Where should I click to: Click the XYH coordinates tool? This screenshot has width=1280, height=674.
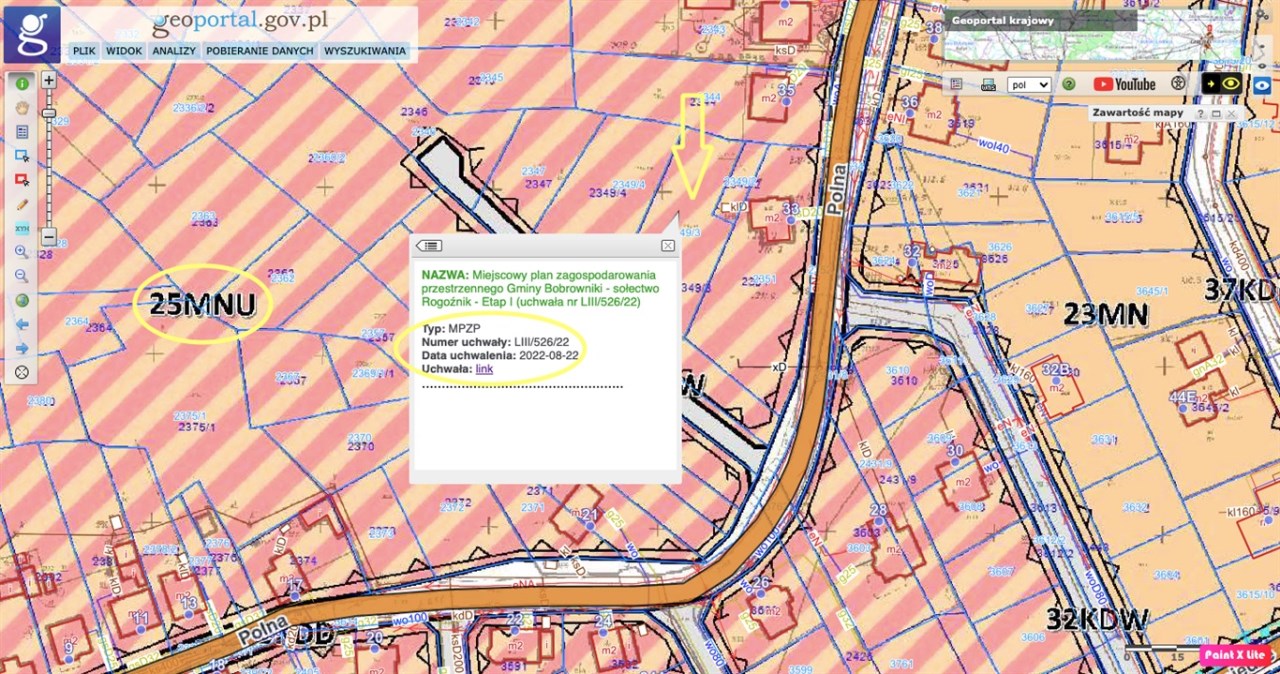(x=21, y=228)
